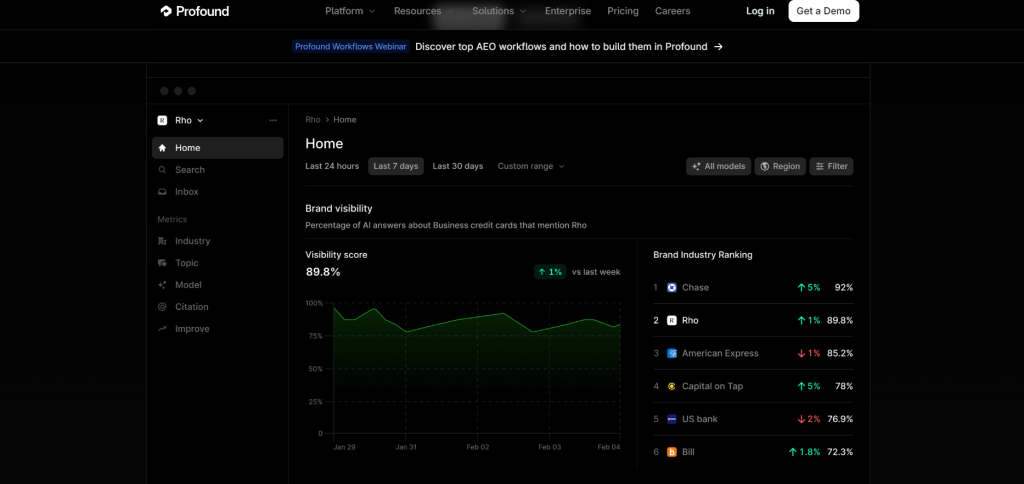Screen dimensions: 1024x484
Task: Click the Log in link
Action: pos(760,11)
